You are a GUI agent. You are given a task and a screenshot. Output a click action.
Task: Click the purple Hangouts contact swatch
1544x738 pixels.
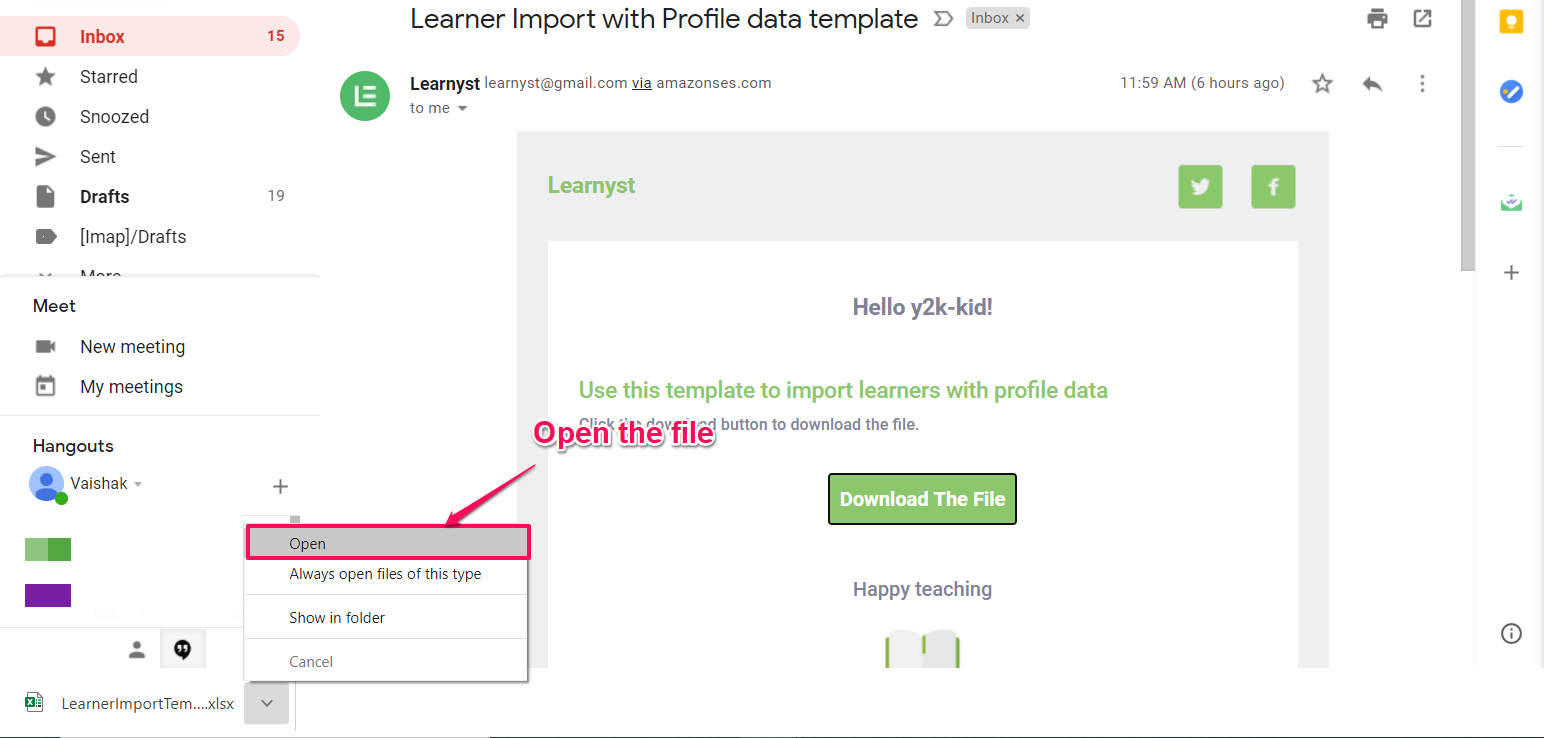(48, 596)
